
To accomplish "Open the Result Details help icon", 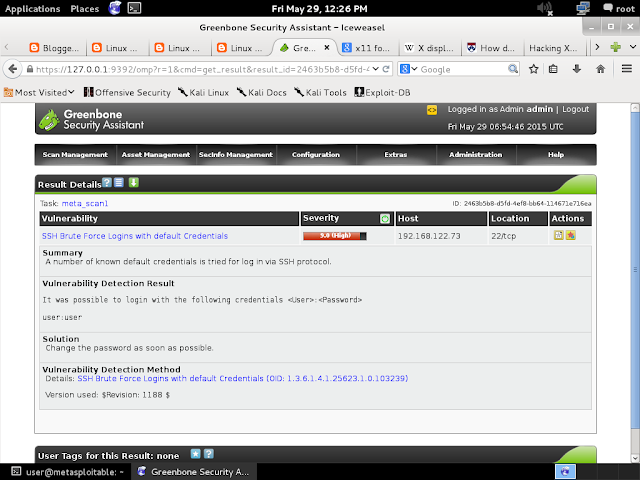I will tap(107, 182).
